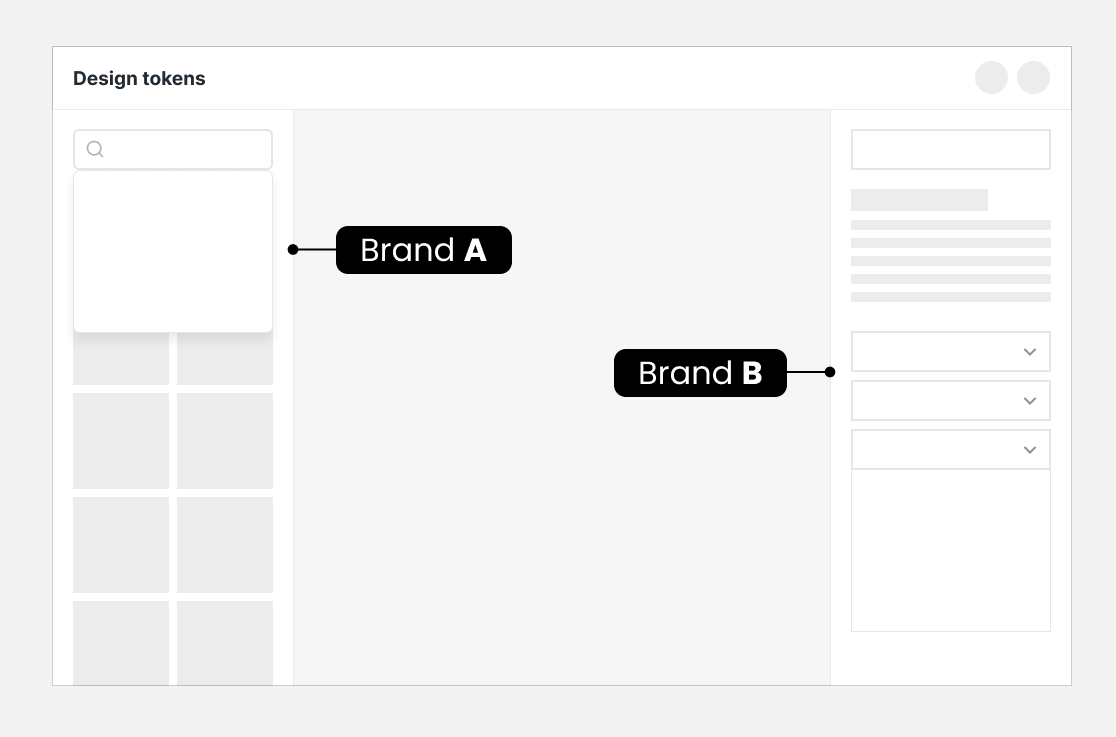
Task: Click the third dropdown's chevron arrow
Action: [x=1030, y=450]
